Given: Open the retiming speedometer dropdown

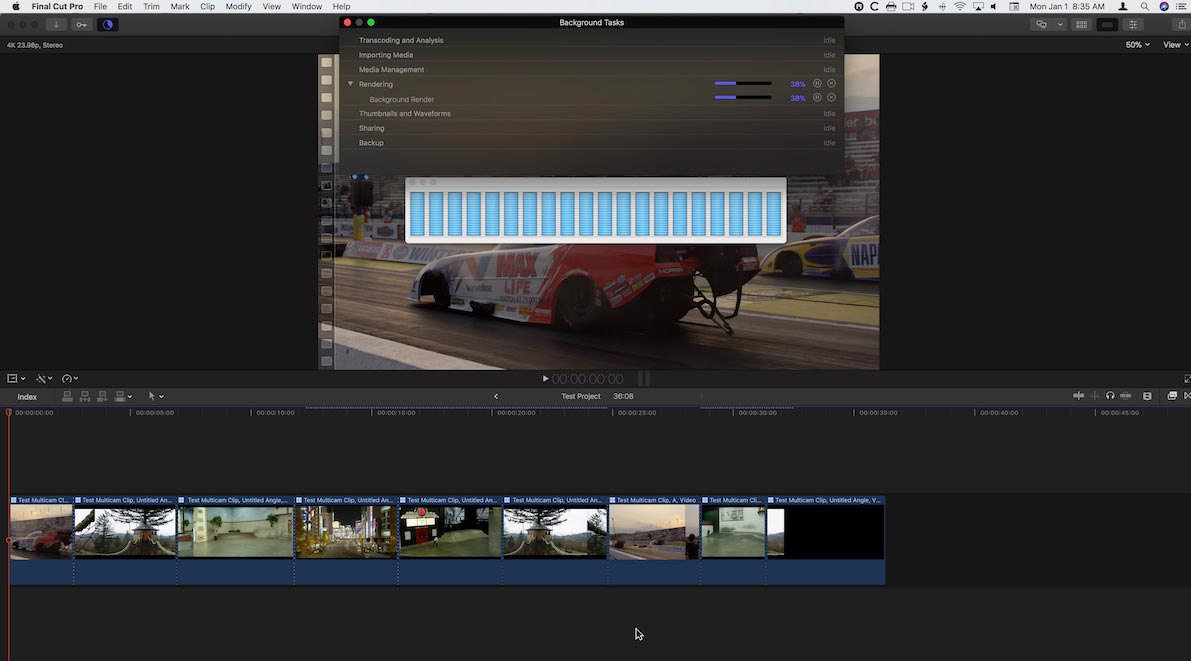Looking at the screenshot, I should pyautogui.click(x=70, y=378).
